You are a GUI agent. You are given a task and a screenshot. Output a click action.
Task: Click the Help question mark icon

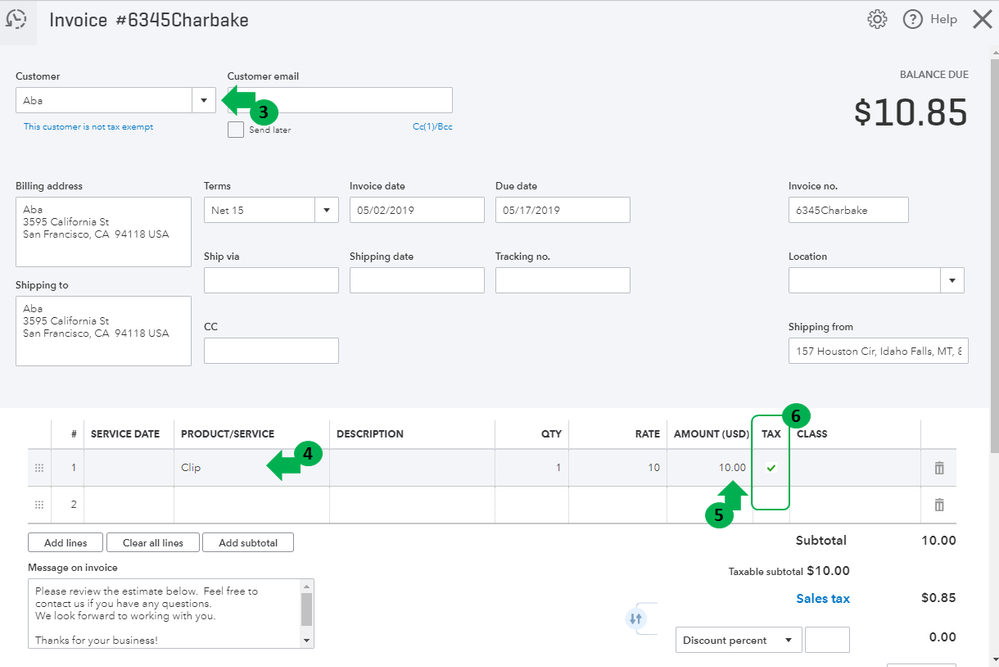[912, 19]
